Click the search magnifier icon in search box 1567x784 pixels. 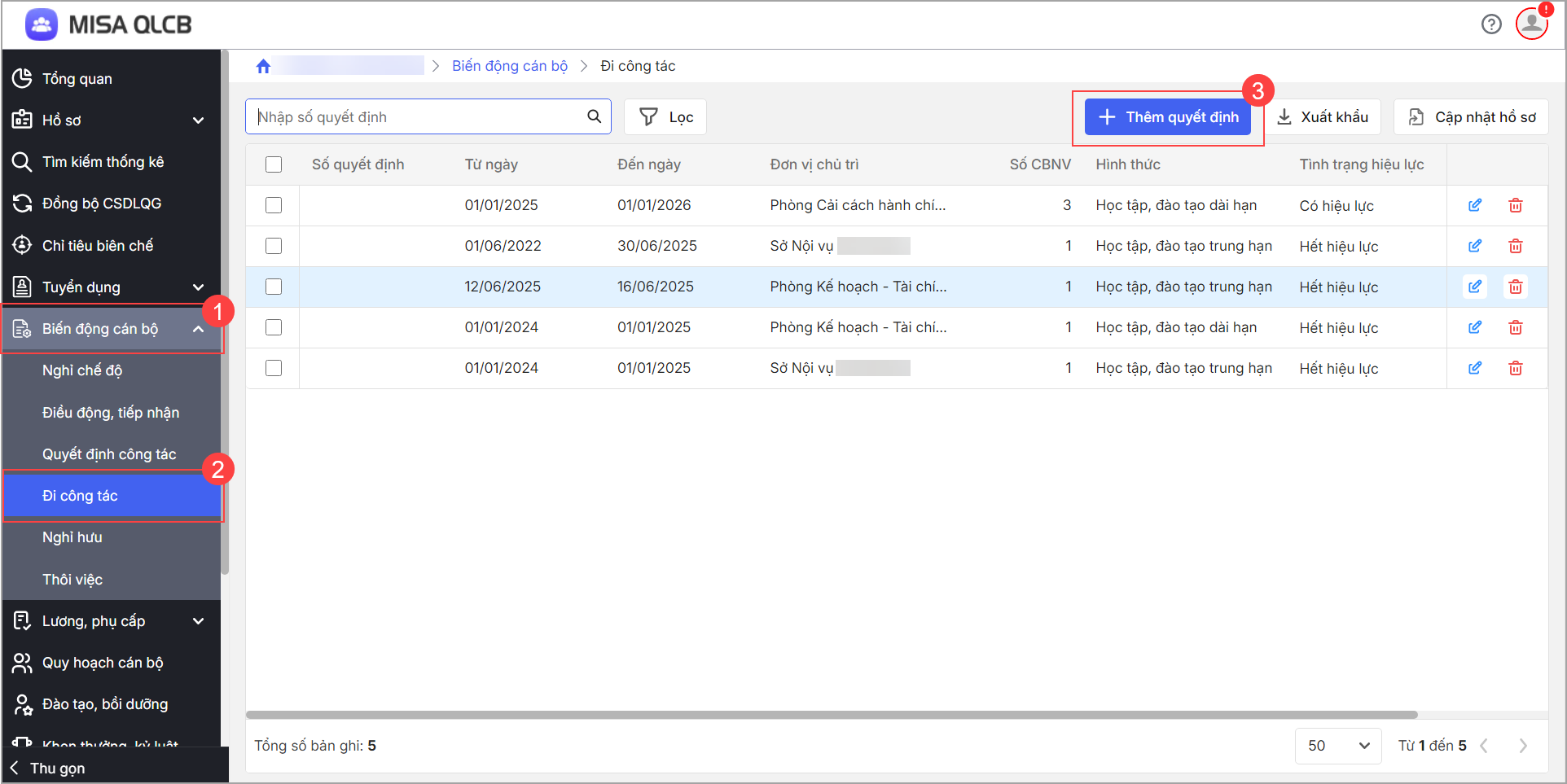click(x=595, y=116)
